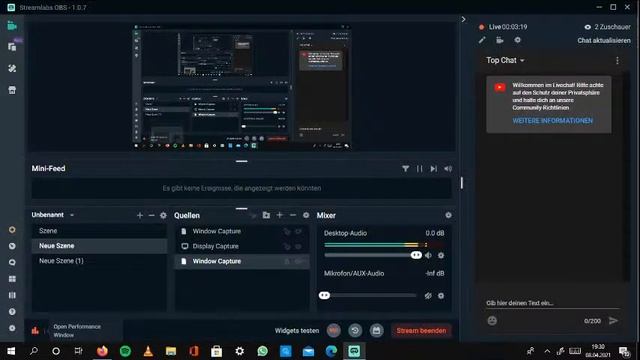Open the Alert Box tools sidebar icon
The width and height of the screenshot is (640, 360).
pos(12,68)
